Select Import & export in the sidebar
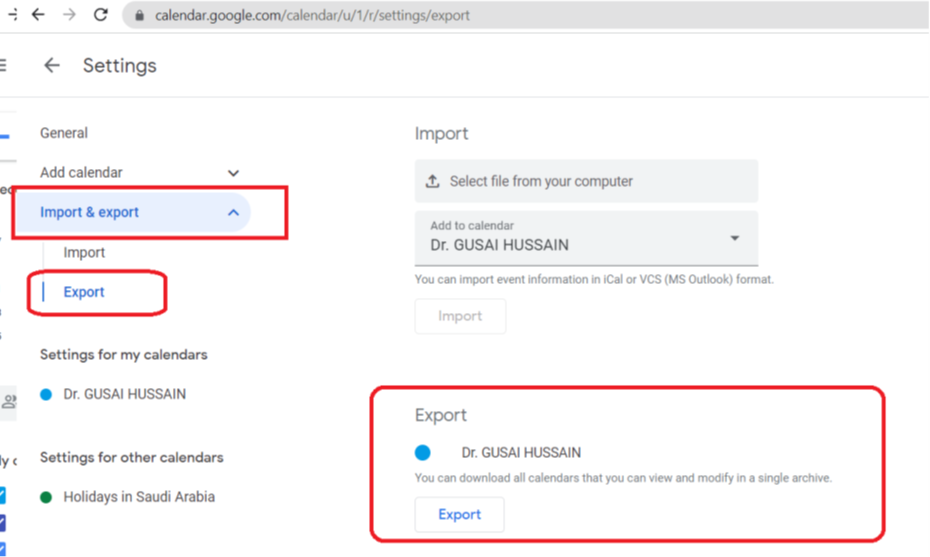The width and height of the screenshot is (930, 557). pyautogui.click(x=90, y=212)
